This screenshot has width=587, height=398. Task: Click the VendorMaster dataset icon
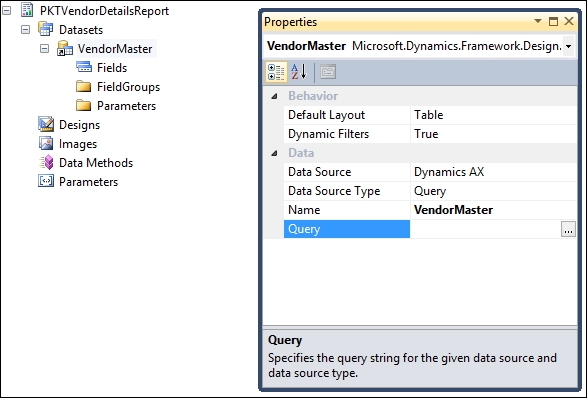pyautogui.click(x=65, y=48)
